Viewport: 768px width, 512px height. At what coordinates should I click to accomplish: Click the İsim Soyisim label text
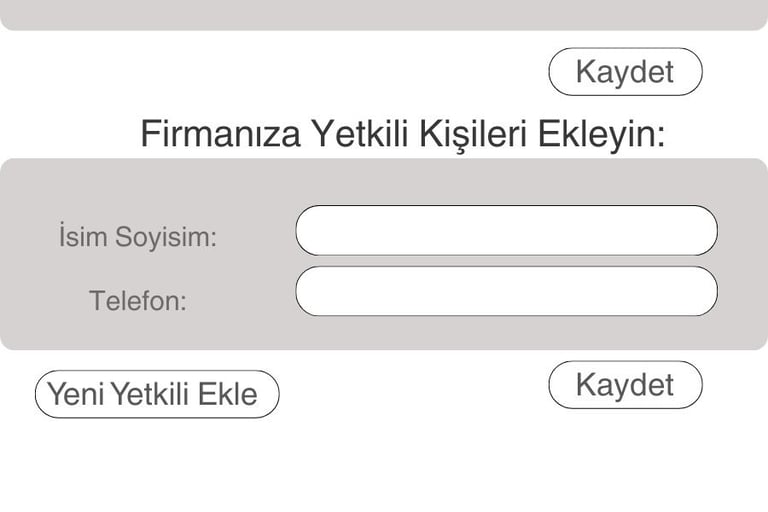138,238
